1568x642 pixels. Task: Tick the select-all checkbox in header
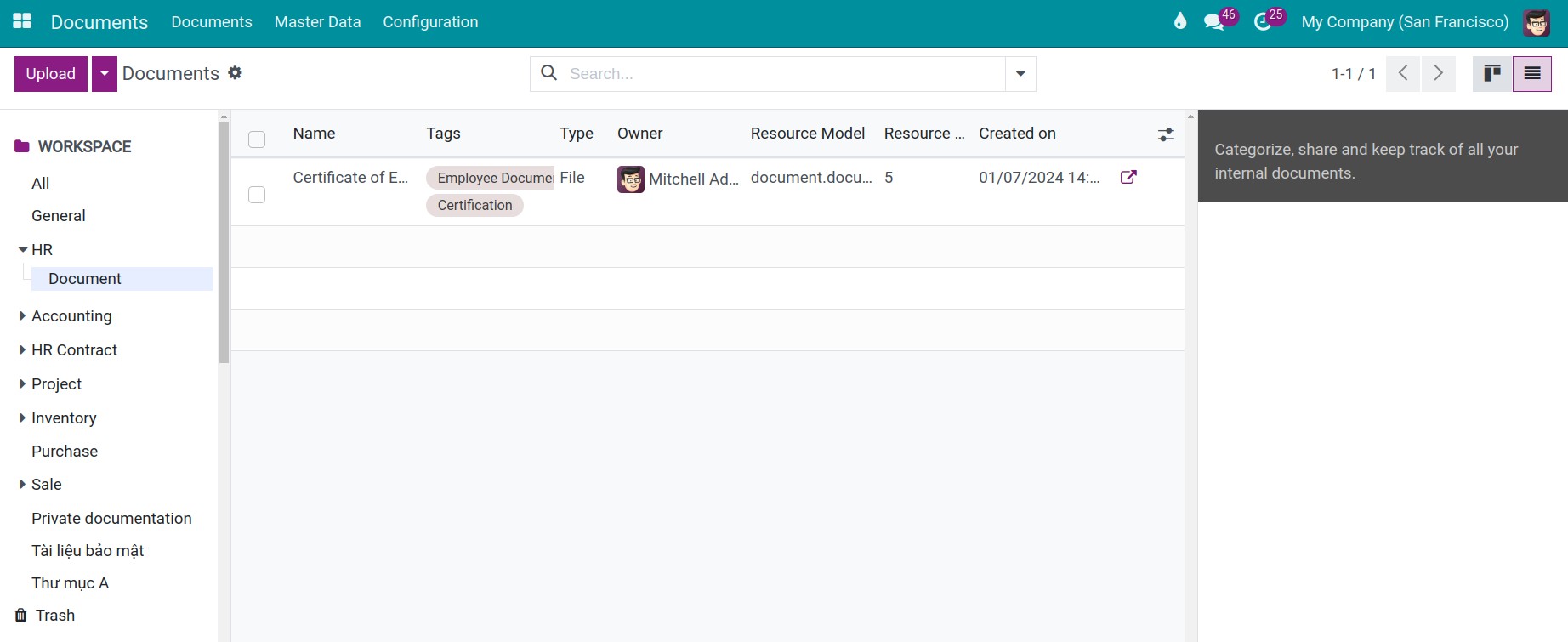click(x=257, y=139)
